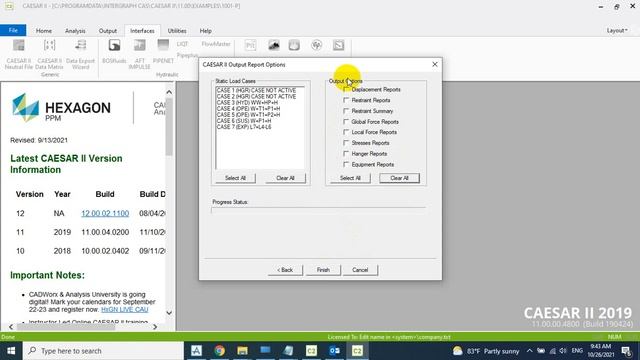Screen dimensions: 640x360
Task: Open File Explorer from the taskbar
Action: click(x=242, y=351)
